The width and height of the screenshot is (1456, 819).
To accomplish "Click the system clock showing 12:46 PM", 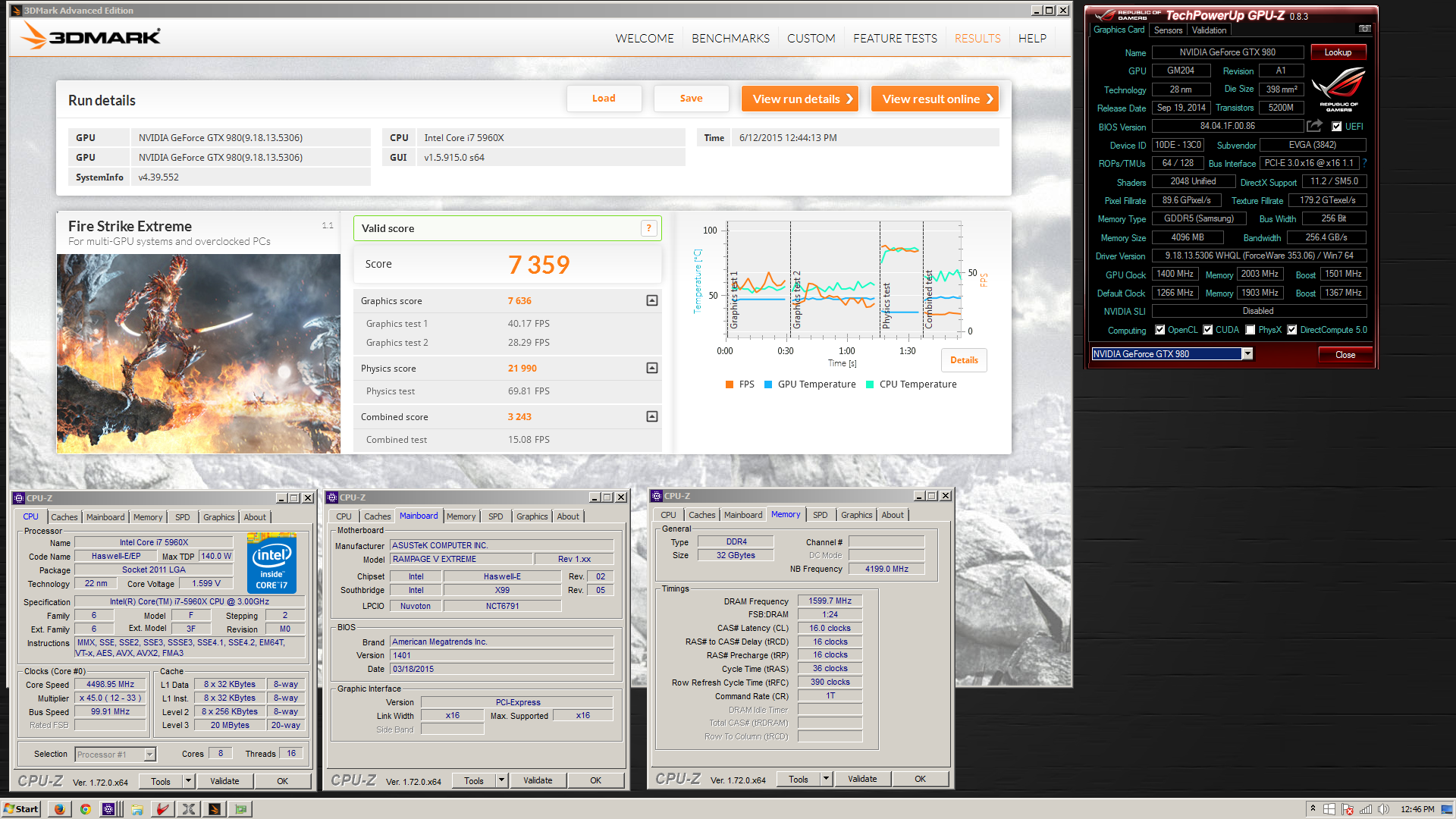I will [x=1417, y=809].
